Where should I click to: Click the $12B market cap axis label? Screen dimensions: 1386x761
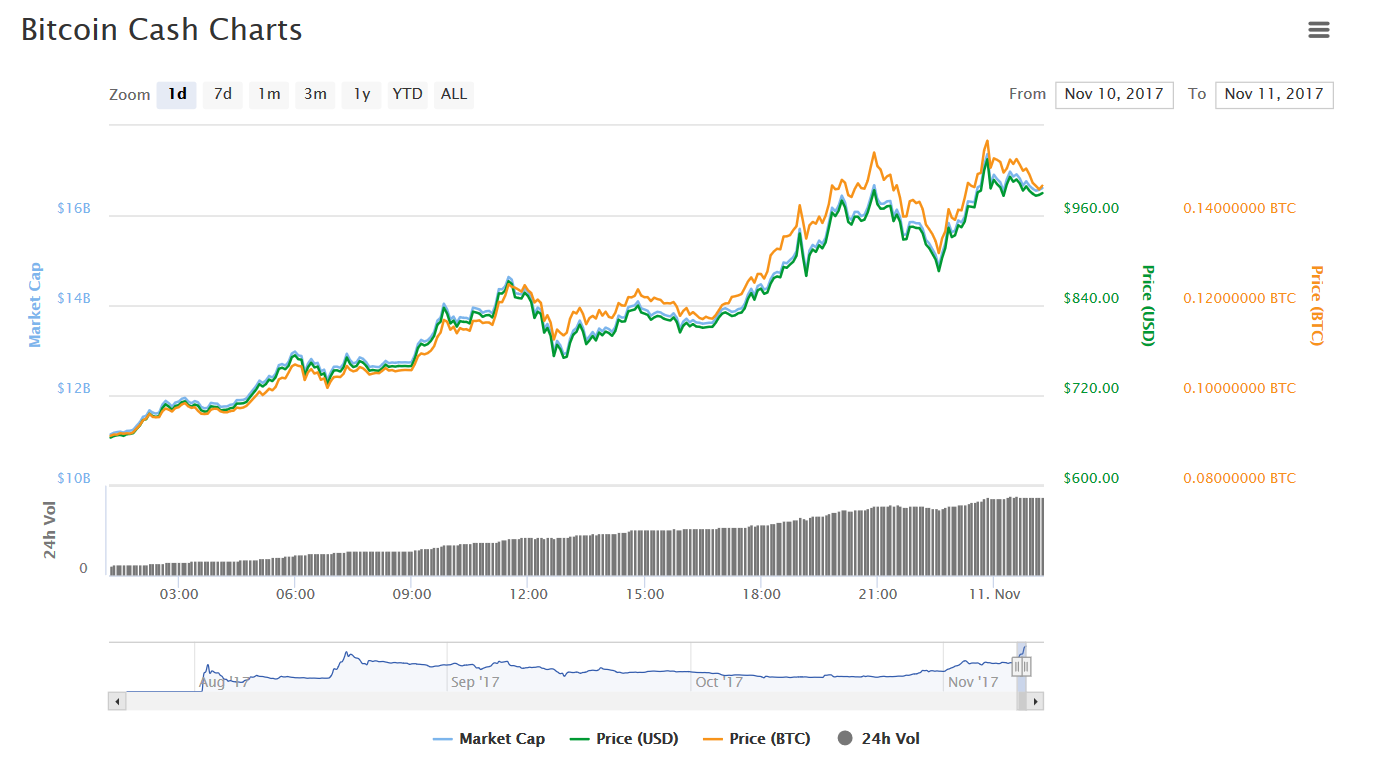click(74, 388)
